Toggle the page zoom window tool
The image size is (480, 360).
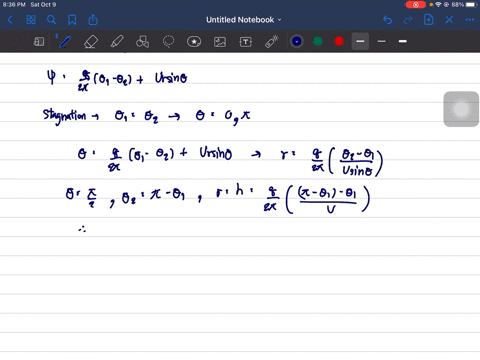tap(39, 42)
